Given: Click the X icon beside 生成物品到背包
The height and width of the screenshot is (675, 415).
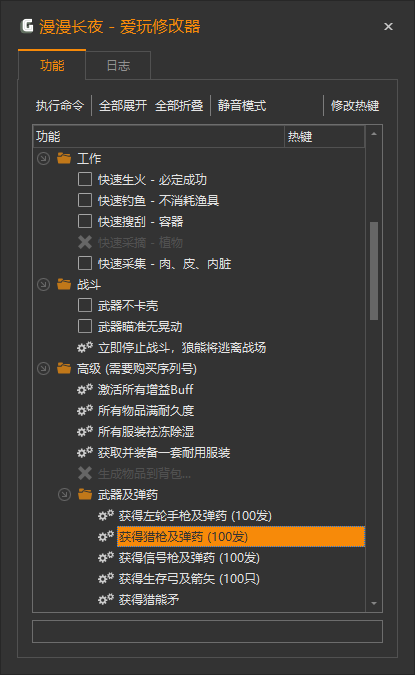Looking at the screenshot, I should point(85,474).
